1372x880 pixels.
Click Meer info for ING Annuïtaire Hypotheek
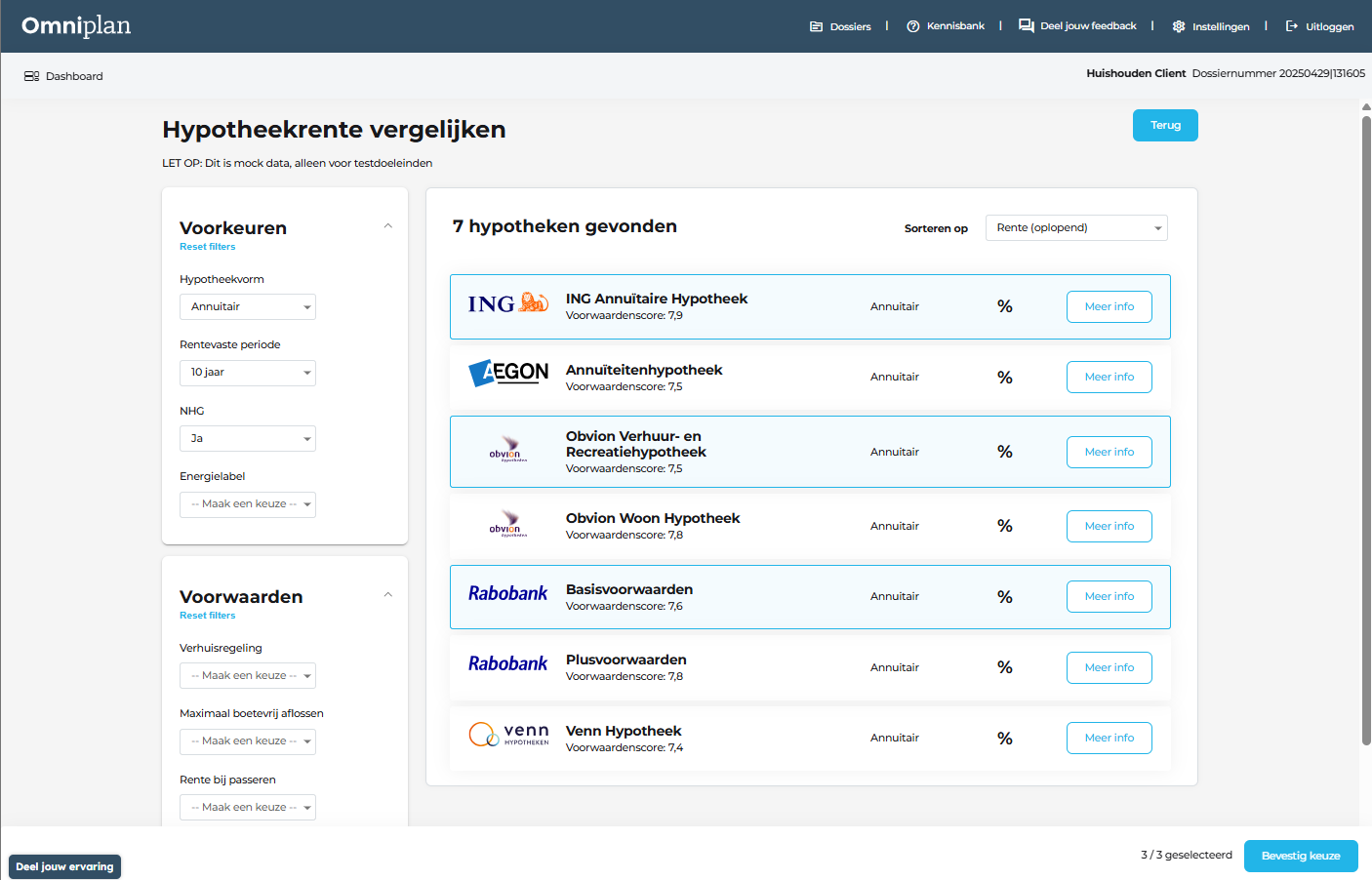[x=1110, y=306]
